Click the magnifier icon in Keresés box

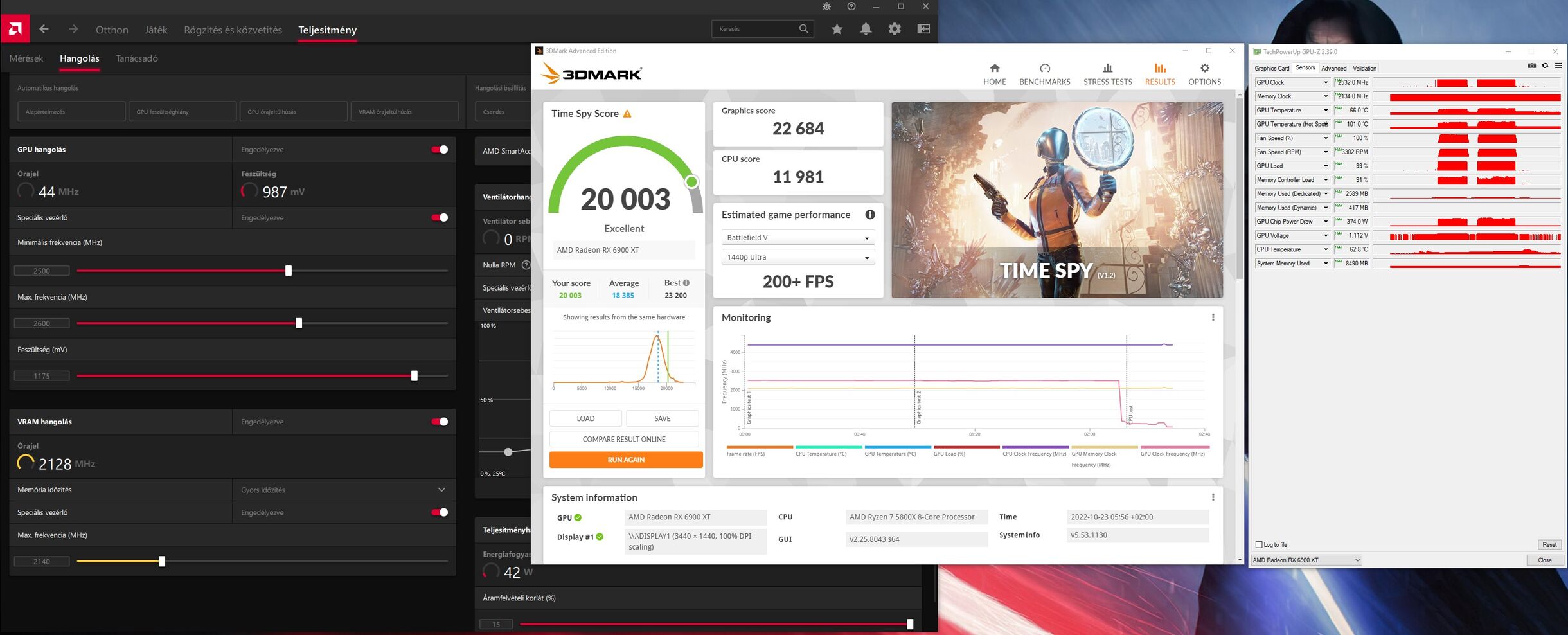pyautogui.click(x=803, y=29)
